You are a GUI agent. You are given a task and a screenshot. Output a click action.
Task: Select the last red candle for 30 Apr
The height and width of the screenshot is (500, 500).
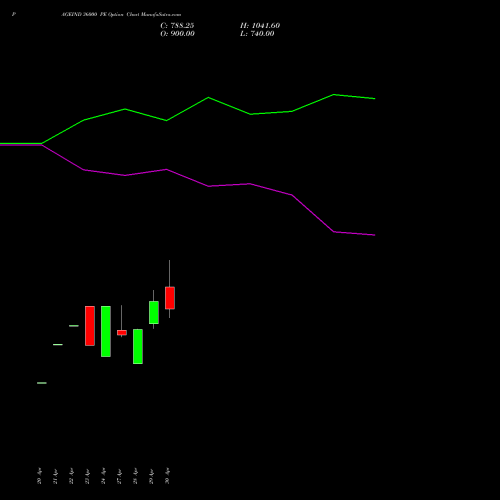tap(170, 298)
